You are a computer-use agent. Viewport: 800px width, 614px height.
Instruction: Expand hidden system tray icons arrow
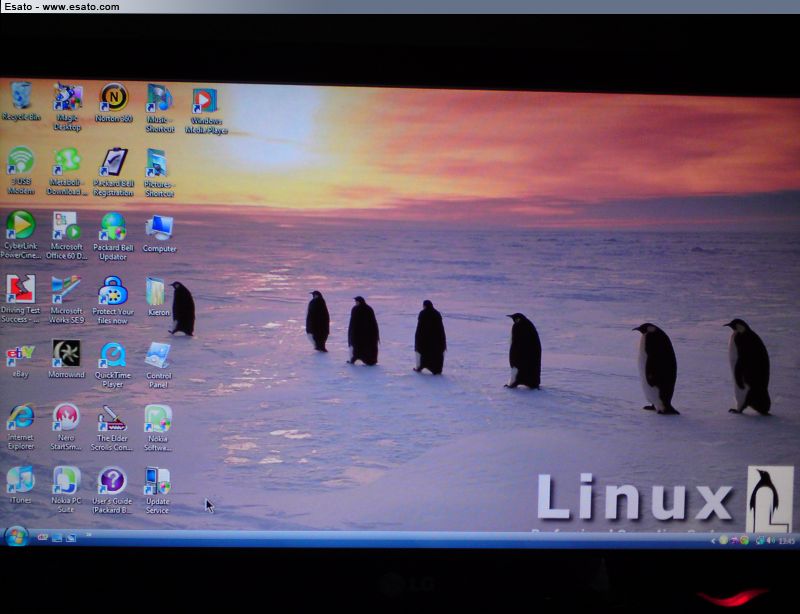coord(713,541)
